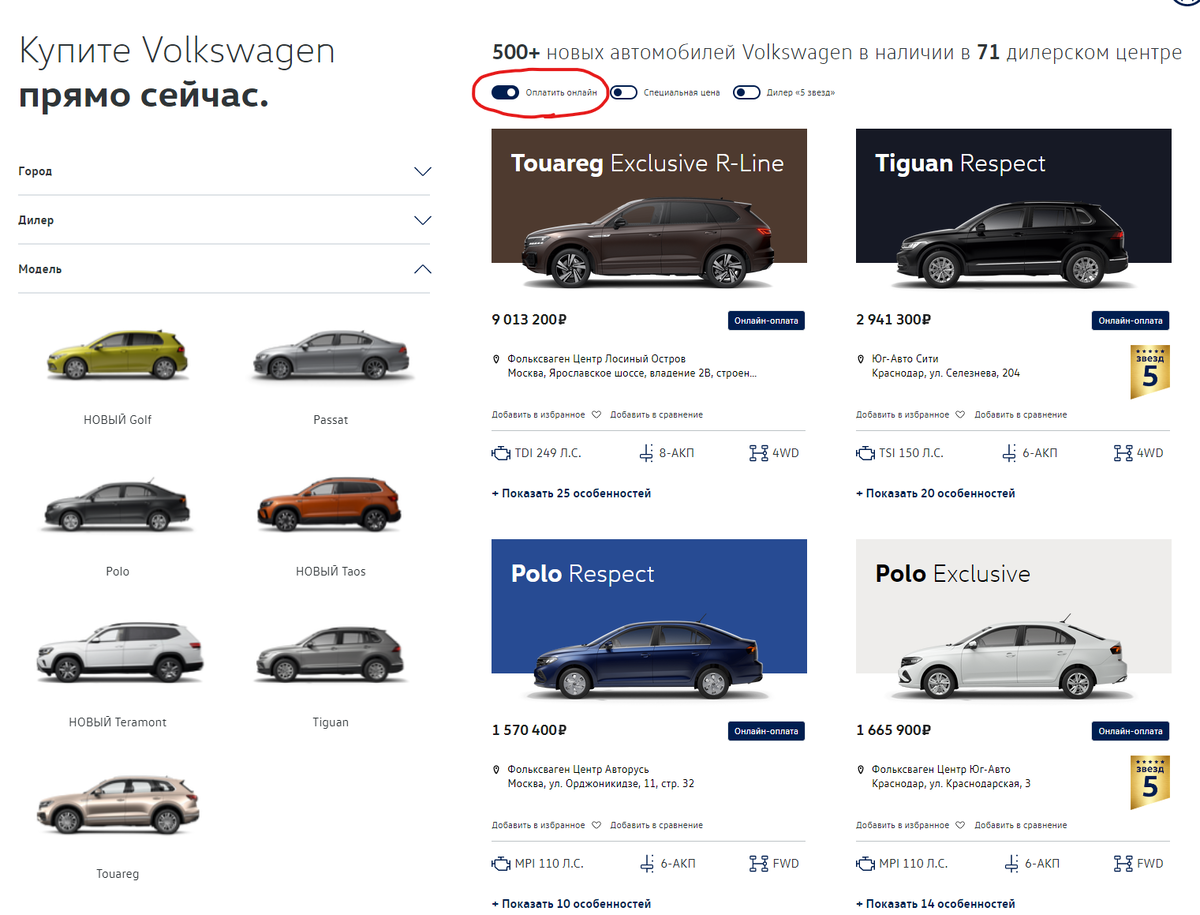Add Tiguan Respect to comparison

point(1021,414)
